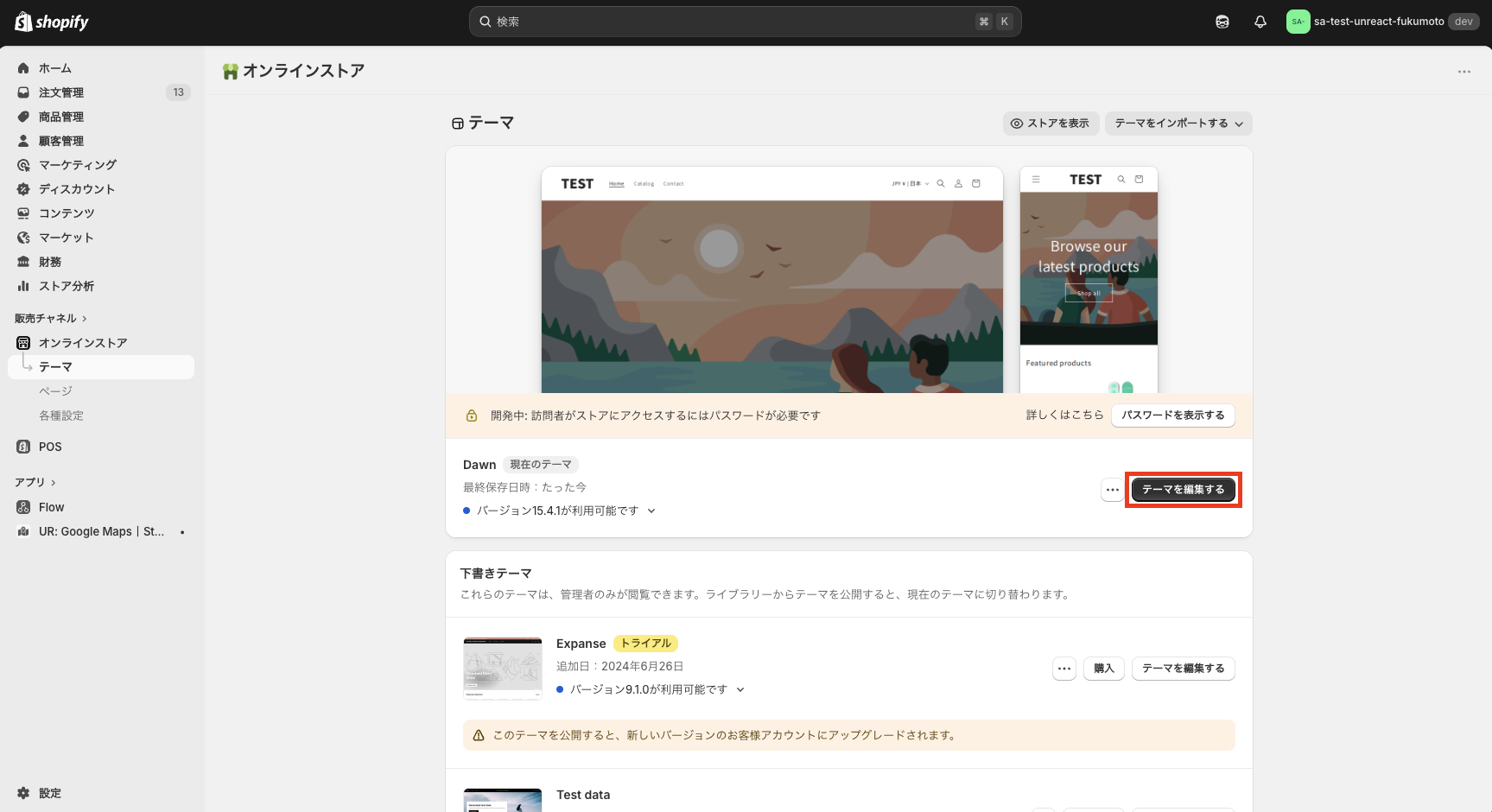The width and height of the screenshot is (1492, 812).
Task: Click the POS bag icon
Action: [x=23, y=447]
